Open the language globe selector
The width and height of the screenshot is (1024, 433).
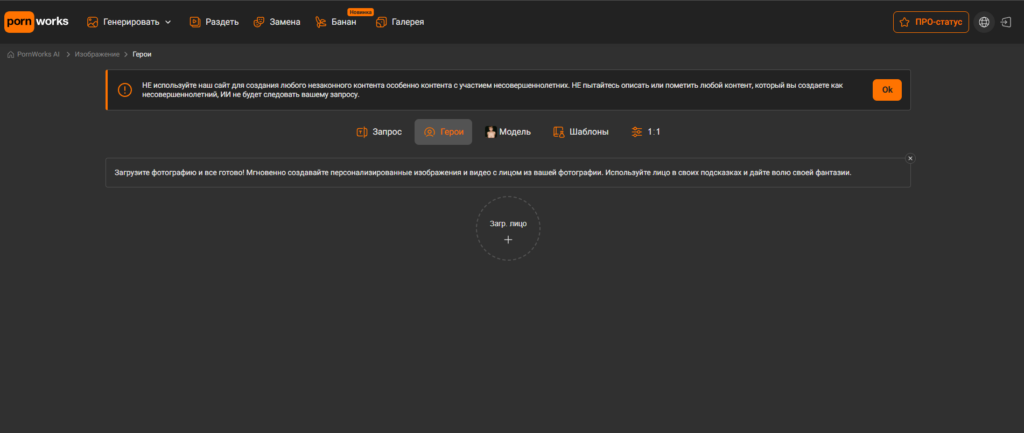click(x=984, y=22)
